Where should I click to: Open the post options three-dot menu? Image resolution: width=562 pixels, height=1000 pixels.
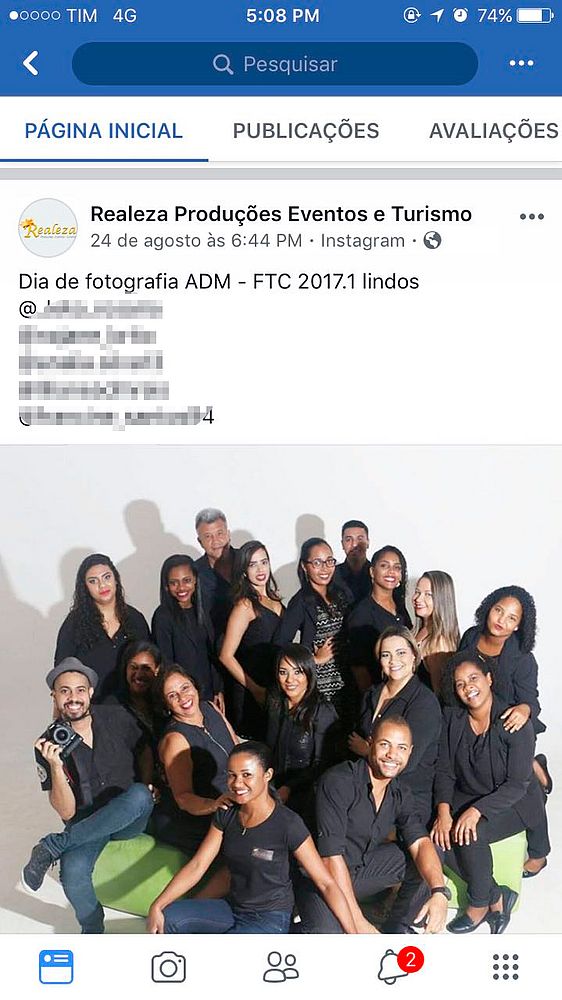click(531, 217)
